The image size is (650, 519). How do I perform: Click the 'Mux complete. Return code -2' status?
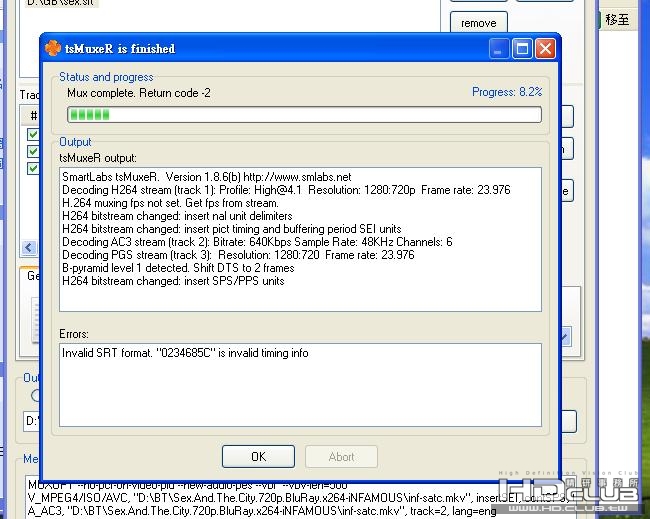pyautogui.click(x=138, y=93)
